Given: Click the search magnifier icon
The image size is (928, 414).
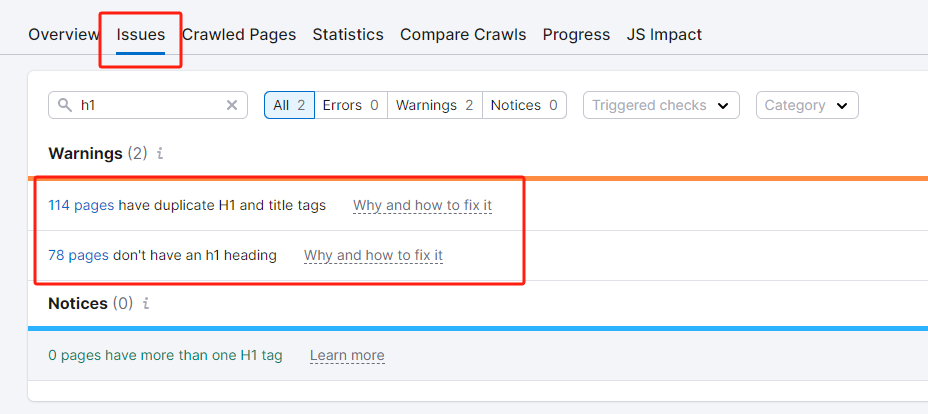Looking at the screenshot, I should click(65, 105).
